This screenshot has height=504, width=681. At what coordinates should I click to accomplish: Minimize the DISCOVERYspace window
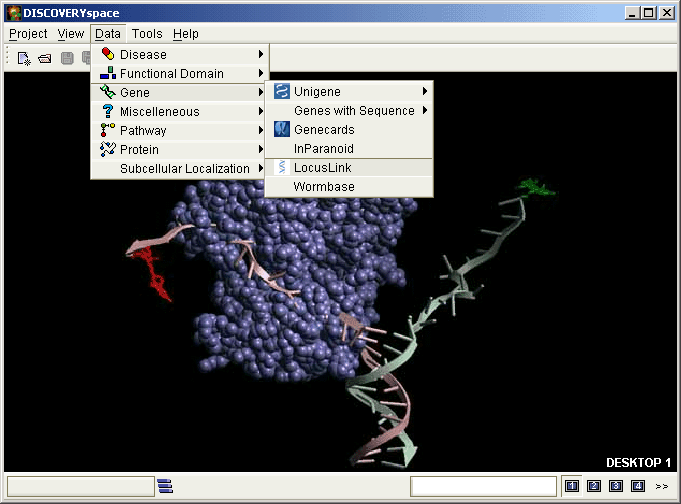click(x=632, y=13)
